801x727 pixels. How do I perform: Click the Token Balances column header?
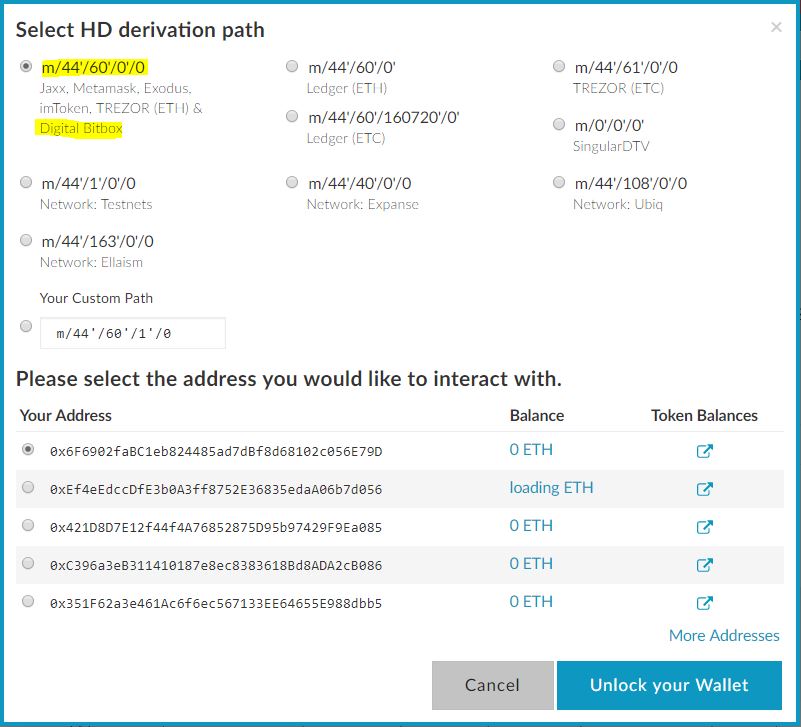coord(704,415)
